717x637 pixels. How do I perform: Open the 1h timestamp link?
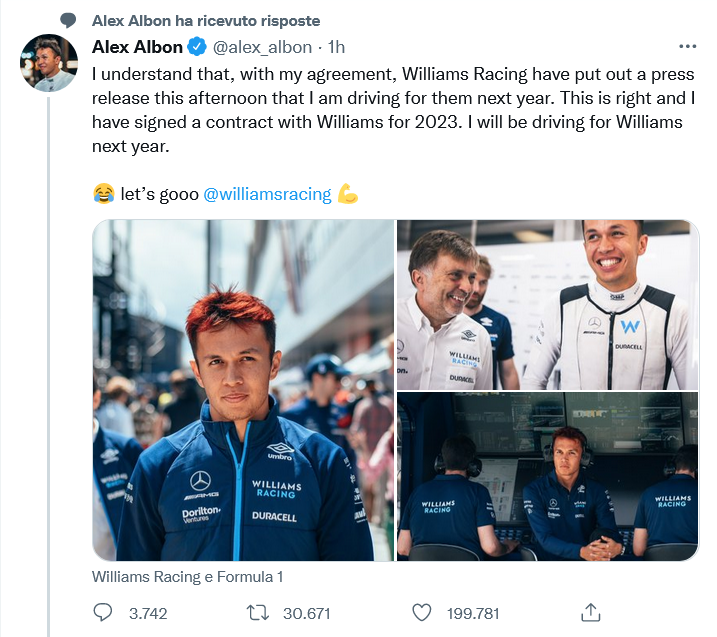(x=337, y=47)
